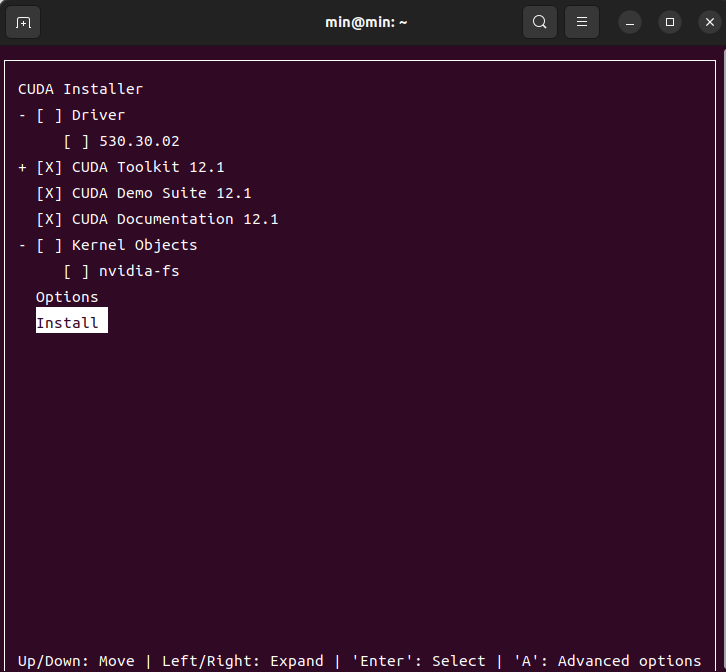Uncheck CUDA Toolkit 12.1 checkbox
The image size is (726, 672).
[49, 167]
